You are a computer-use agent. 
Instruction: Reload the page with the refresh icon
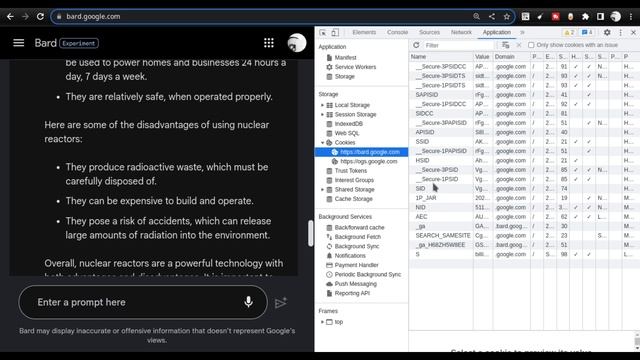tap(40, 16)
